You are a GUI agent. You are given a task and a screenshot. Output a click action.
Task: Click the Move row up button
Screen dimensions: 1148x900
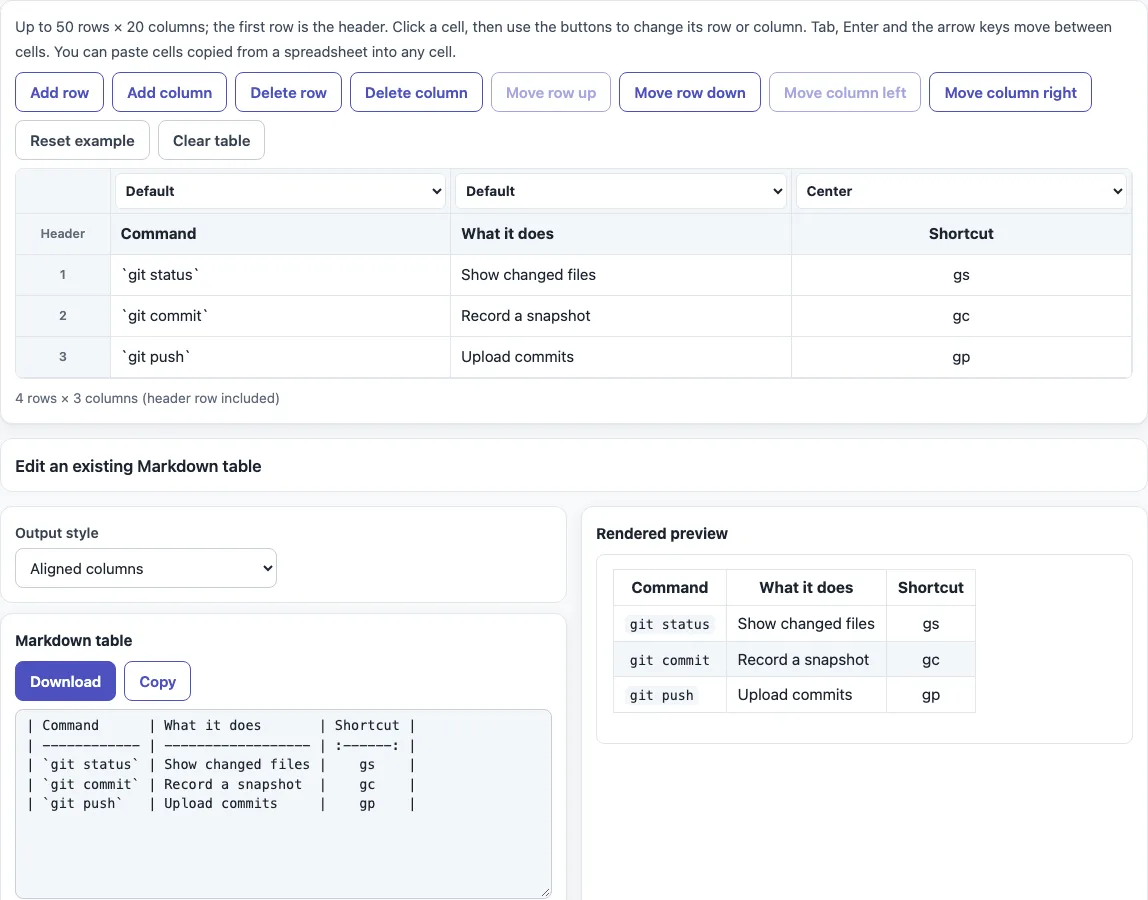(x=551, y=92)
